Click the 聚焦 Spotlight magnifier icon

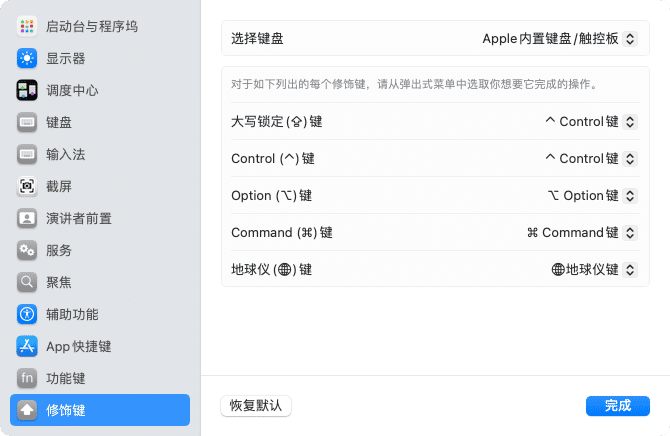(x=27, y=282)
